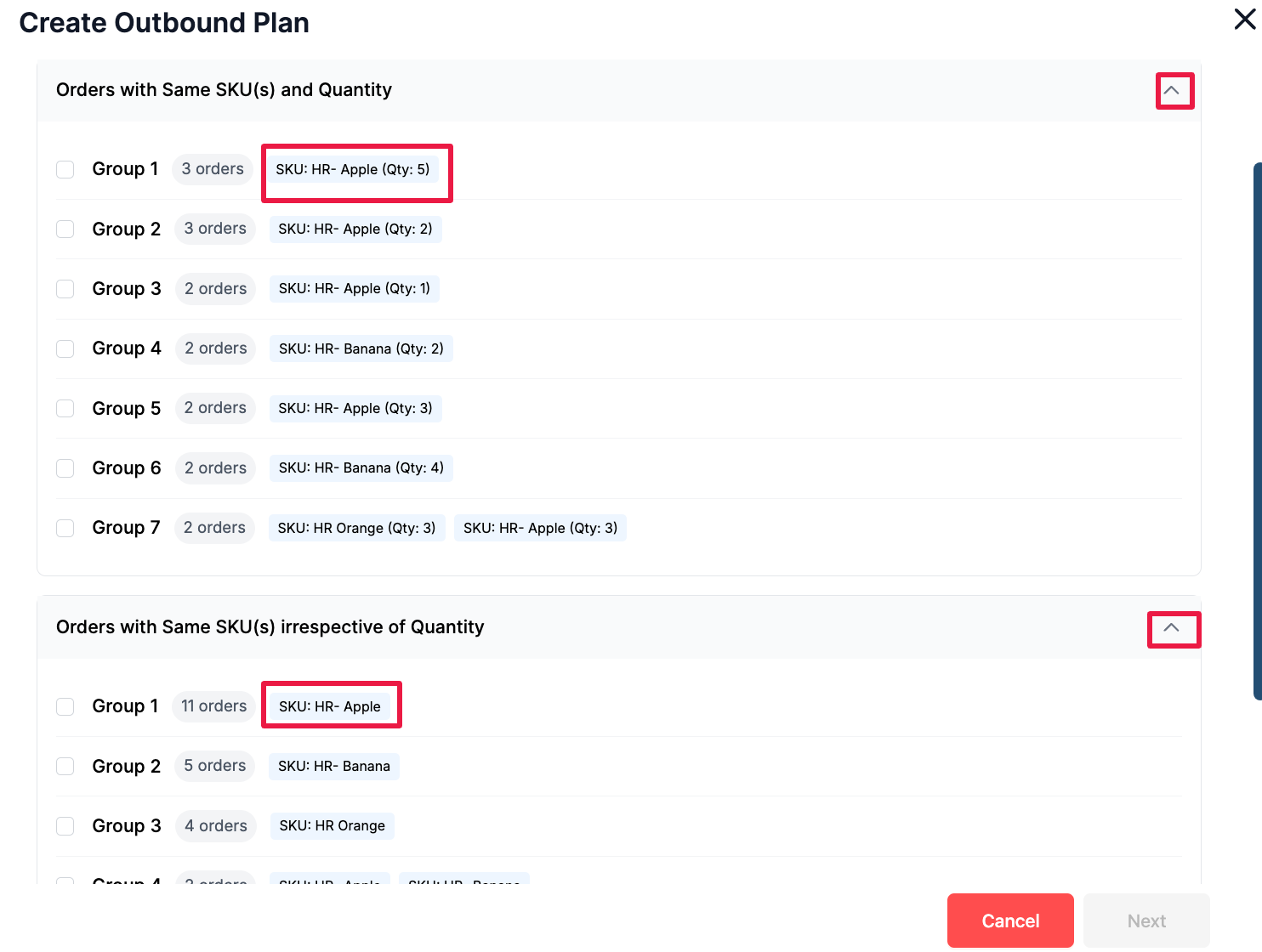
Task: Tick Group 3 checkbox with 4 orders
Action: pyautogui.click(x=65, y=826)
